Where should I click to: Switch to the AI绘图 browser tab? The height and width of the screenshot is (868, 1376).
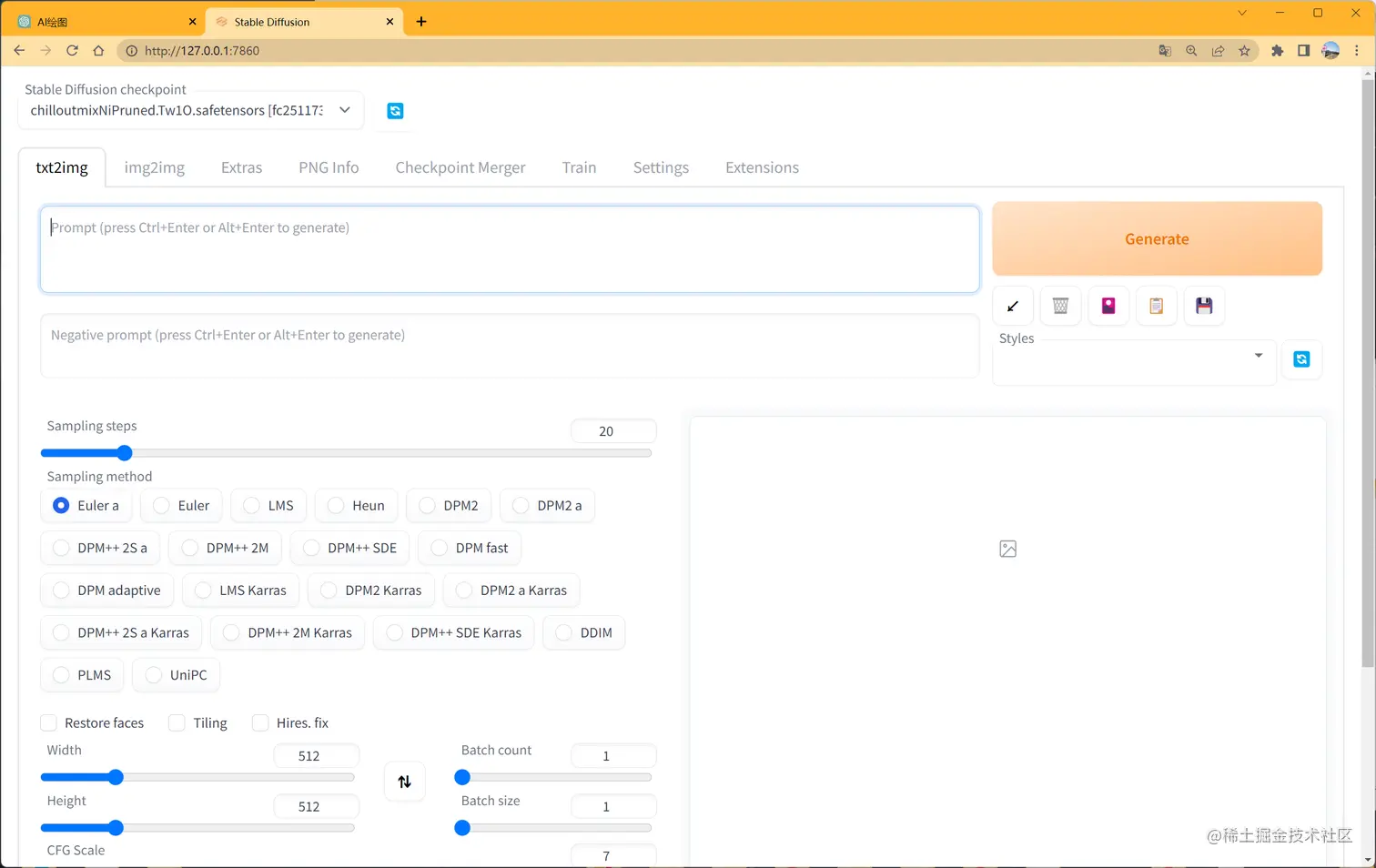[106, 22]
